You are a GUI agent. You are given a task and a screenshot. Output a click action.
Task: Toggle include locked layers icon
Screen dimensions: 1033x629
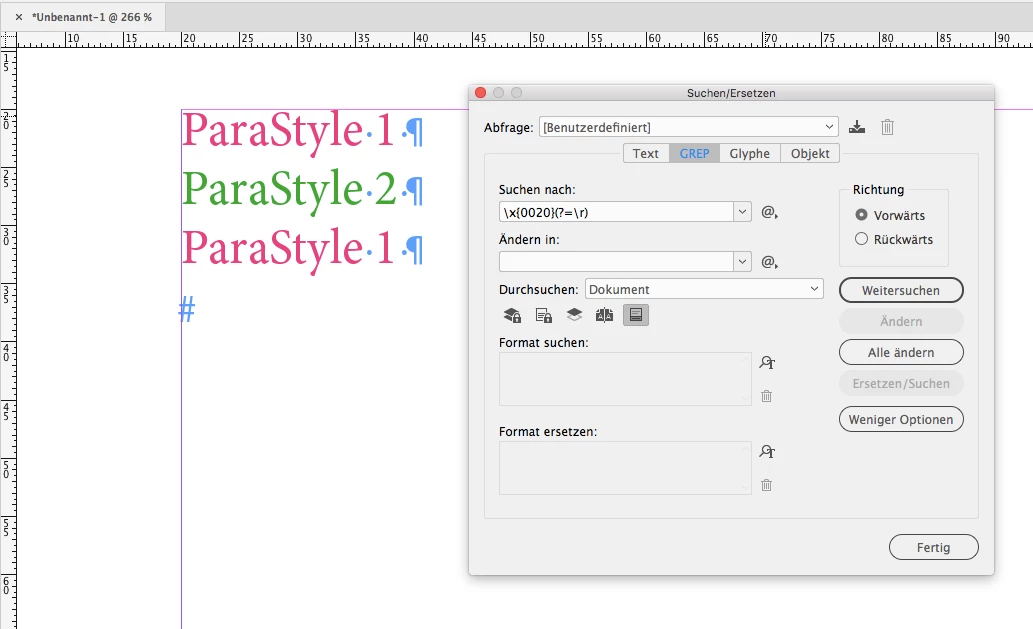click(512, 315)
